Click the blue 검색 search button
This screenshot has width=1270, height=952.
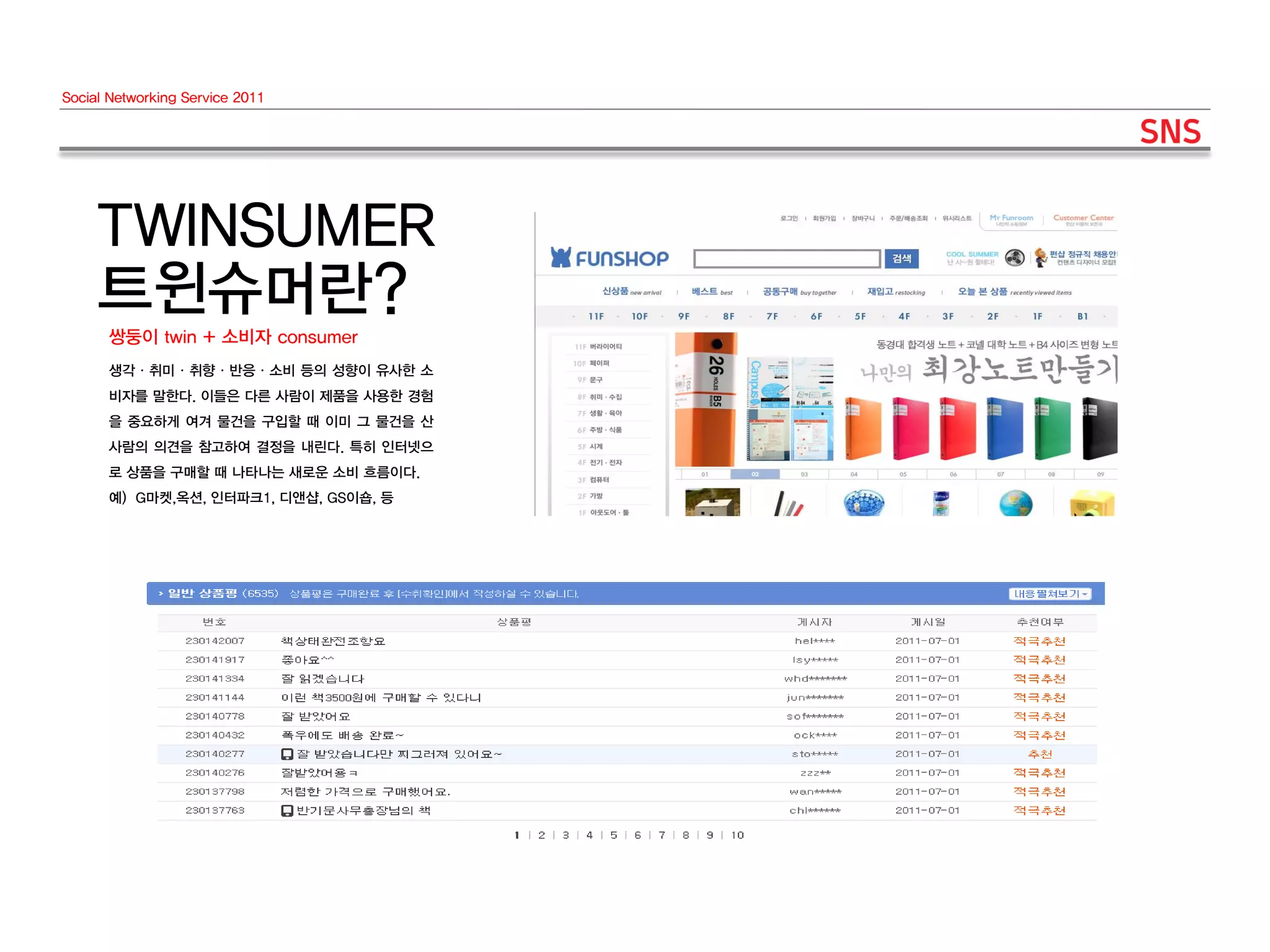click(x=902, y=258)
